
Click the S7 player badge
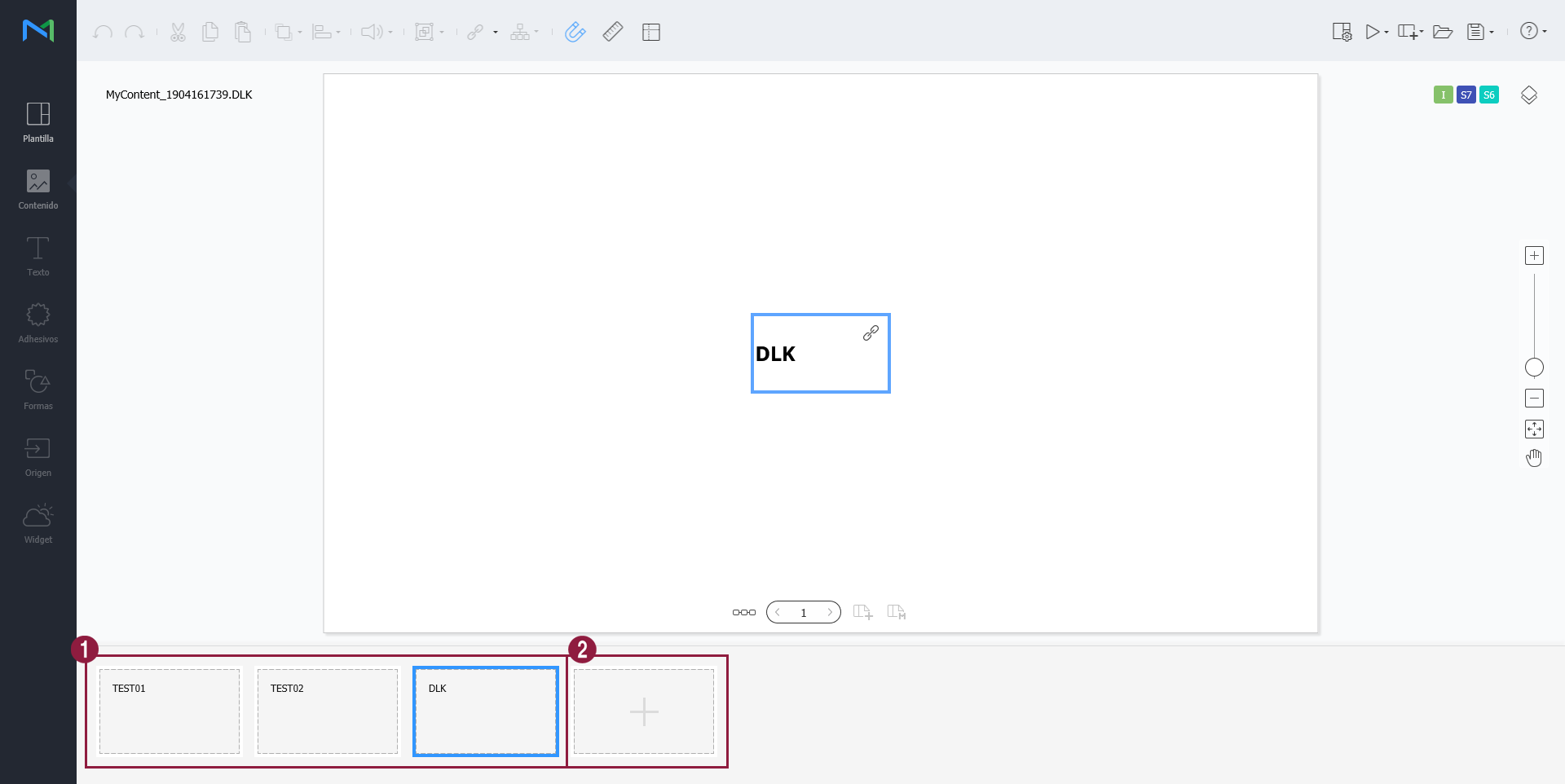[1466, 95]
